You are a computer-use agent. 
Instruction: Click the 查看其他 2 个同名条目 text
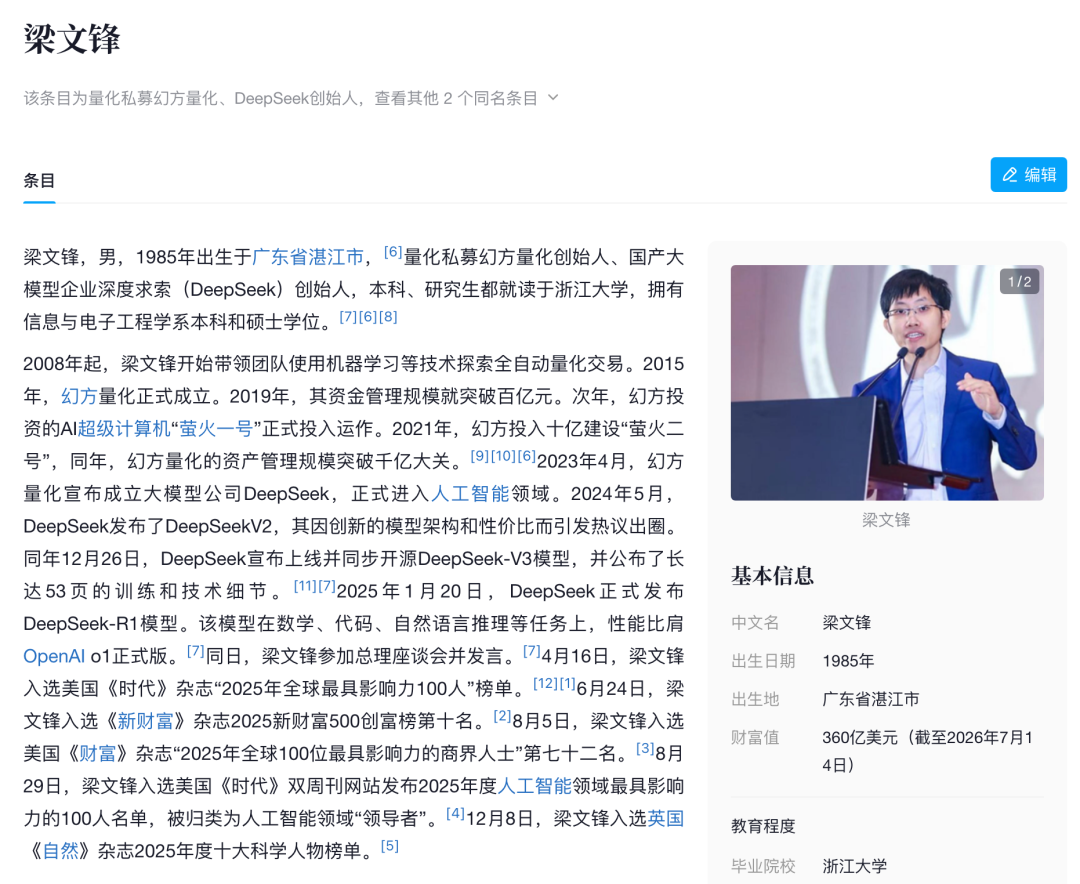[456, 98]
